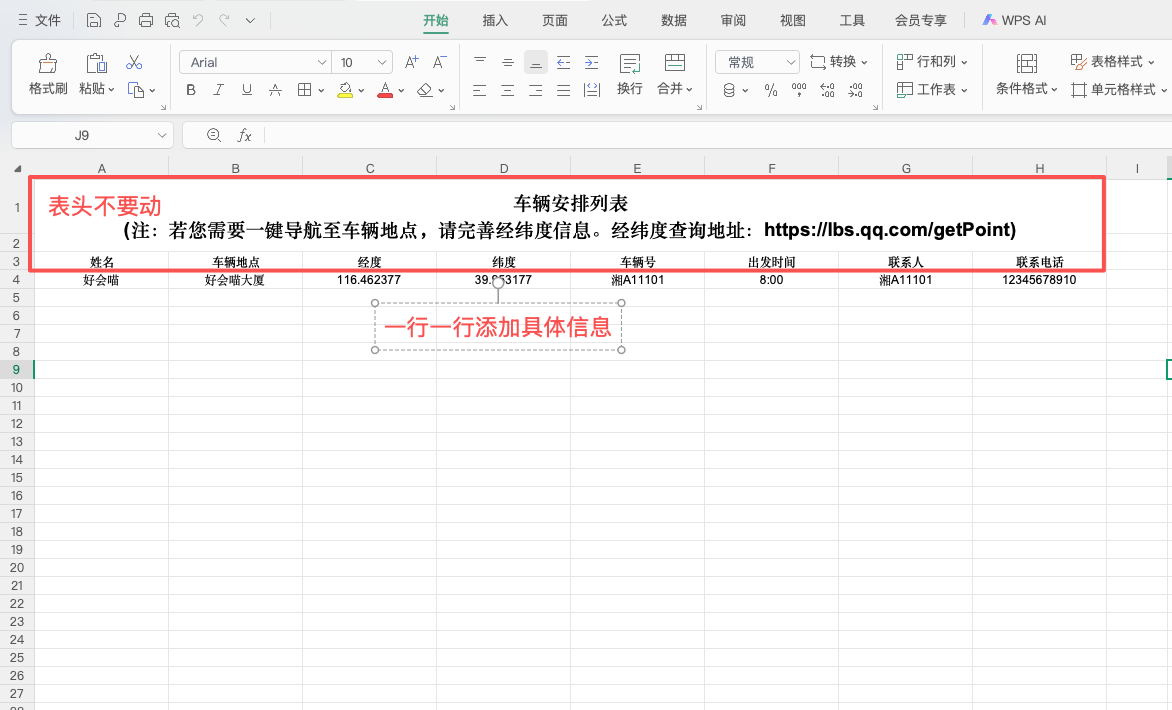Select the cell containing 好会喵大厦

click(x=235, y=280)
